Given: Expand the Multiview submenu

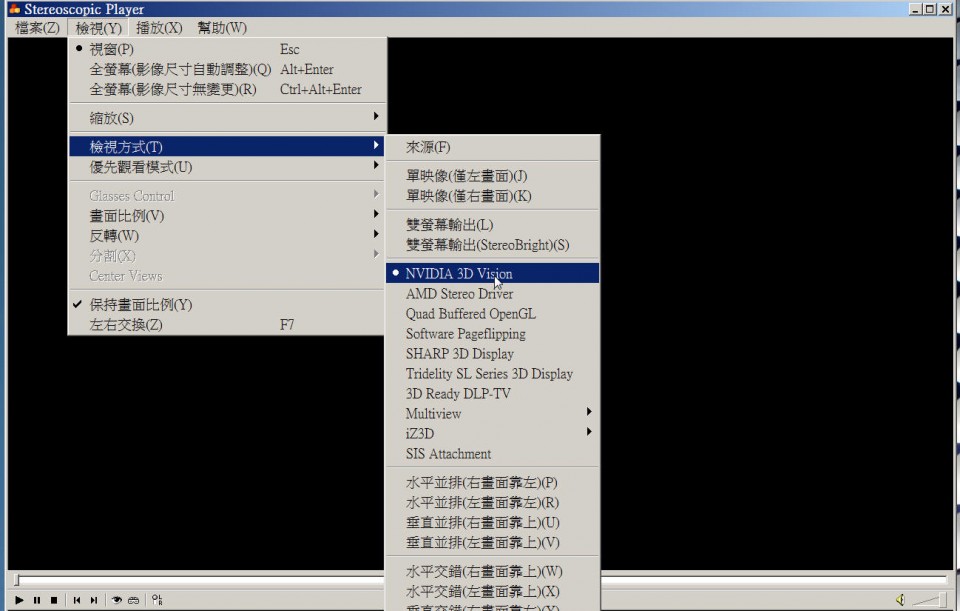Looking at the screenshot, I should [492, 414].
